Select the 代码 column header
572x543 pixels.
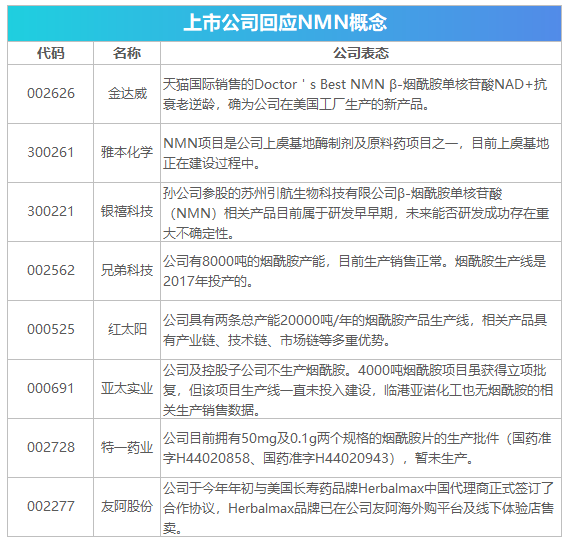[51, 53]
